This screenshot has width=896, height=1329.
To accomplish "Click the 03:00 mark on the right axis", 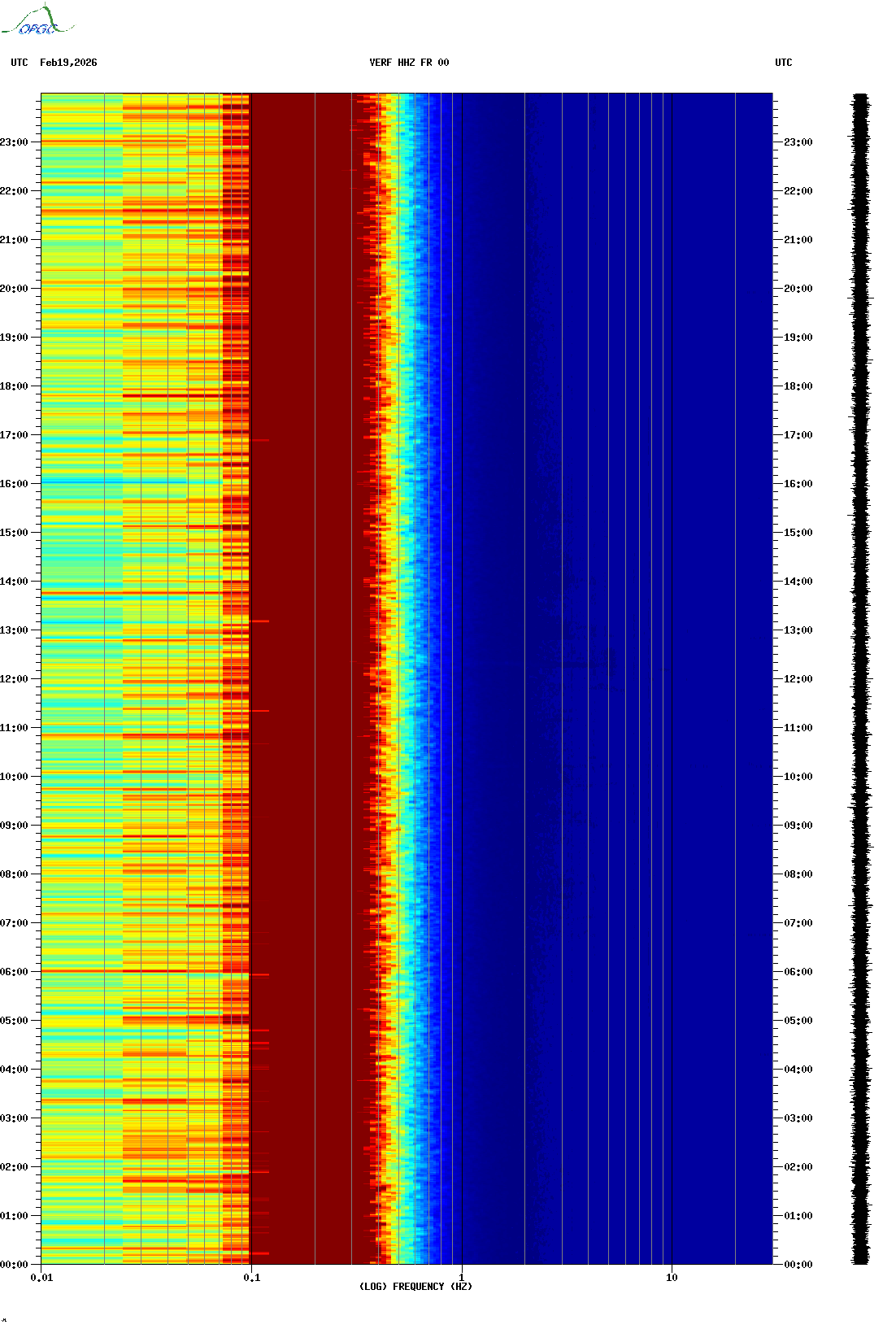I will click(798, 1118).
